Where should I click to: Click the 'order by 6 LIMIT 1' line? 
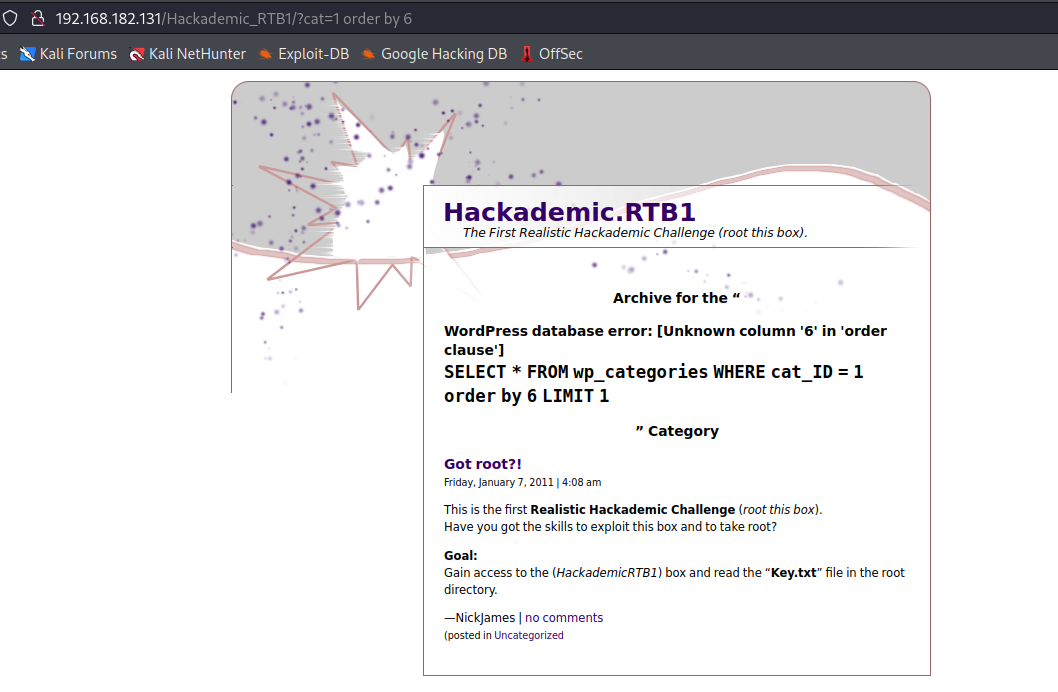coord(526,396)
